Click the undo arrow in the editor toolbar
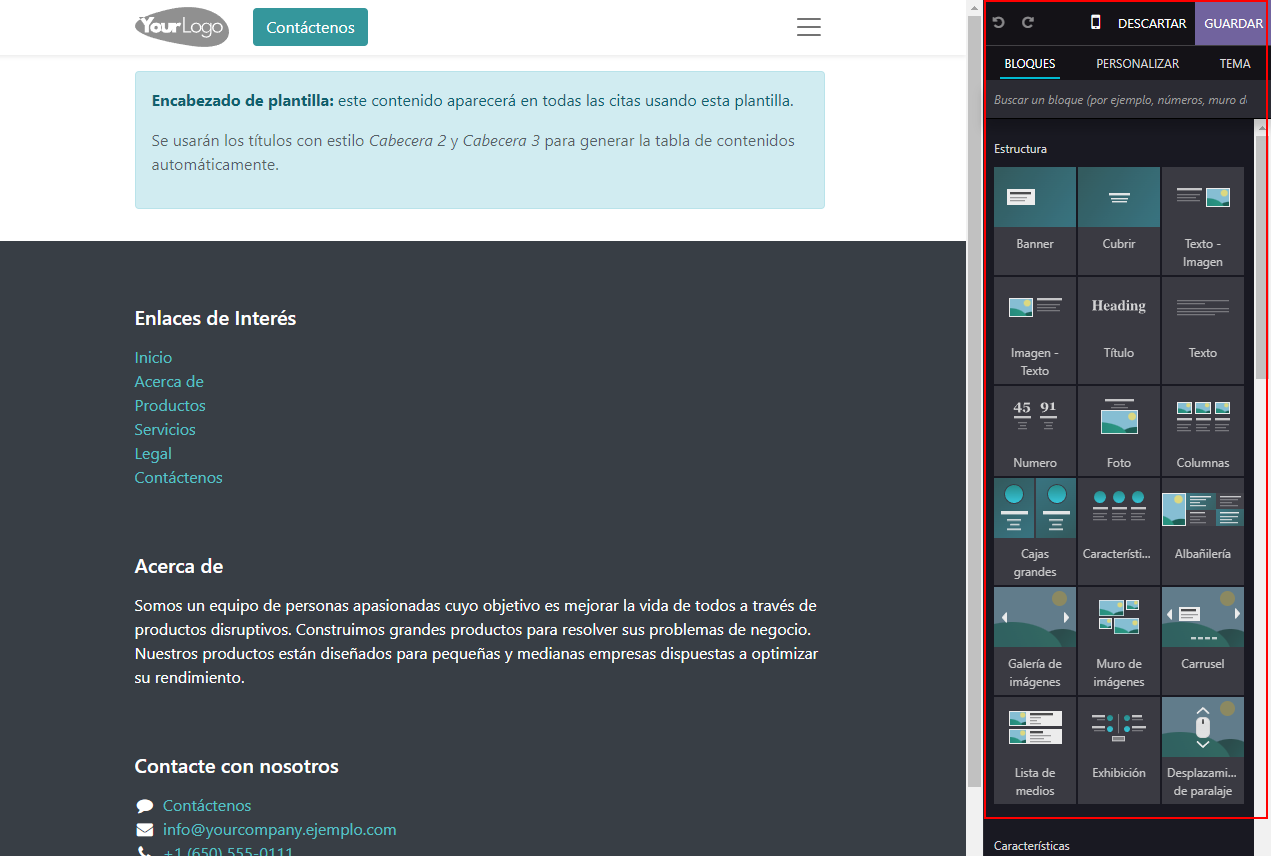Screen dimensions: 1271x856 tap(998, 22)
